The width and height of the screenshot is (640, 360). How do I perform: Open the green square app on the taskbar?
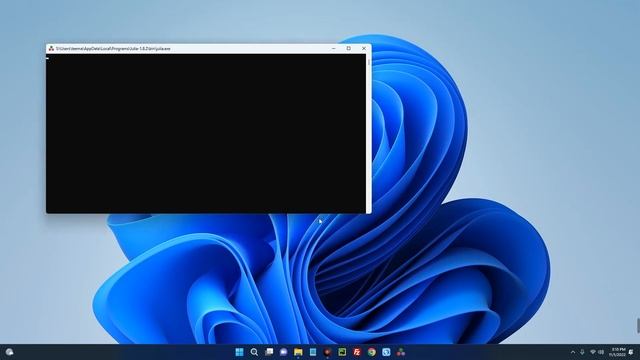coord(342,352)
